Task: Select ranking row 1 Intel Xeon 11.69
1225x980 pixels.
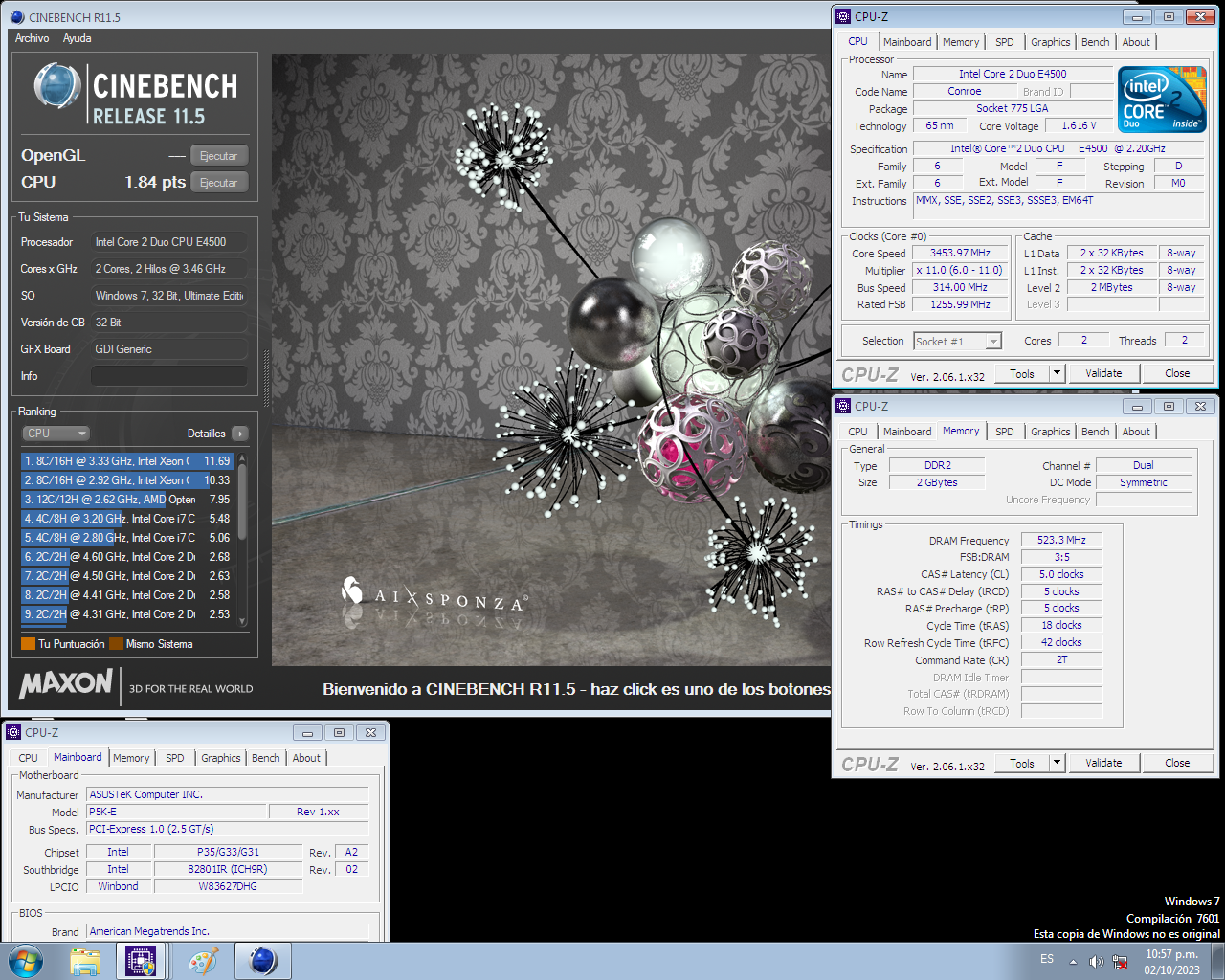Action: click(127, 461)
